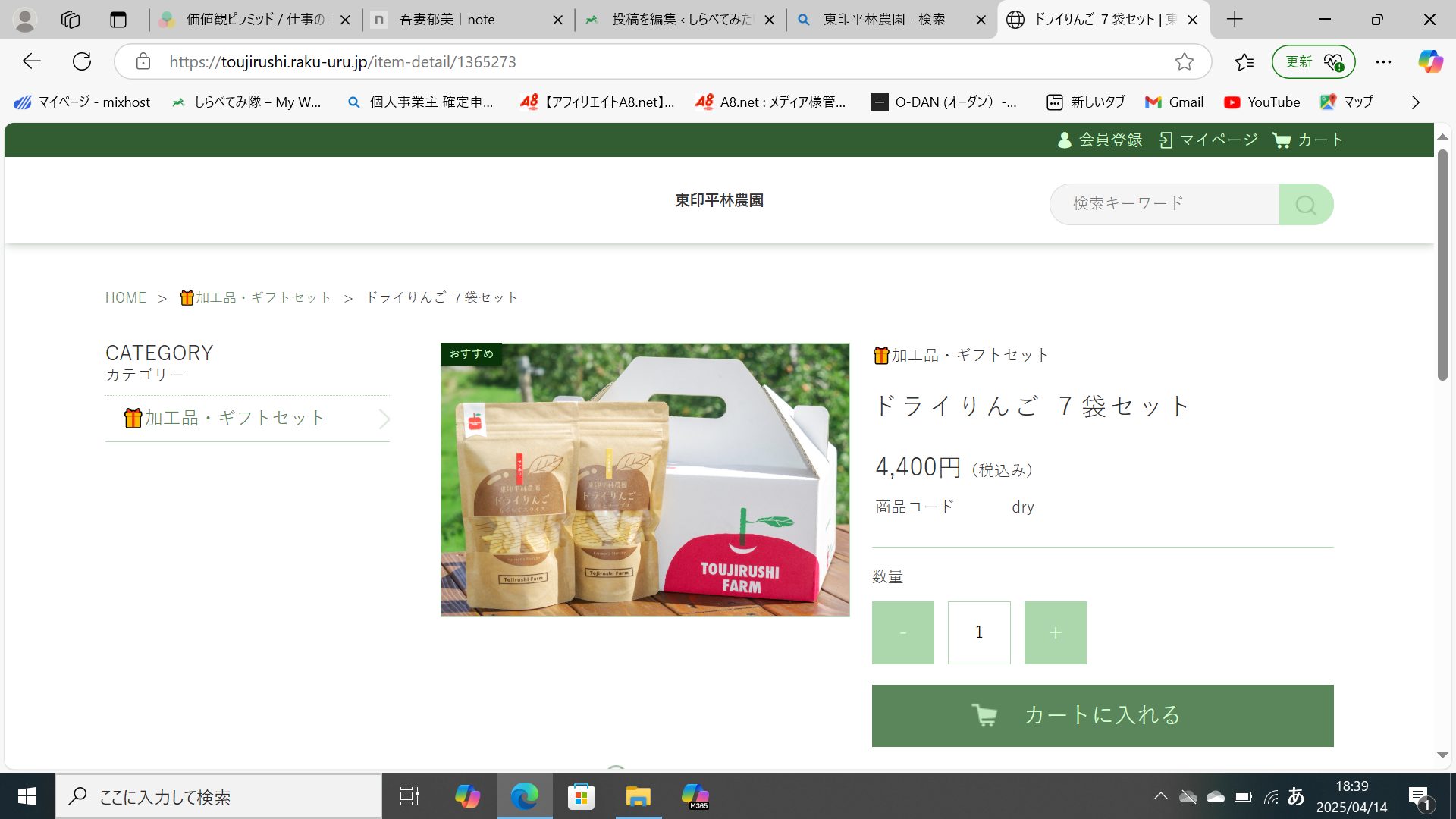Open browser favorites list icon
This screenshot has width=1456, height=819.
(x=1244, y=62)
